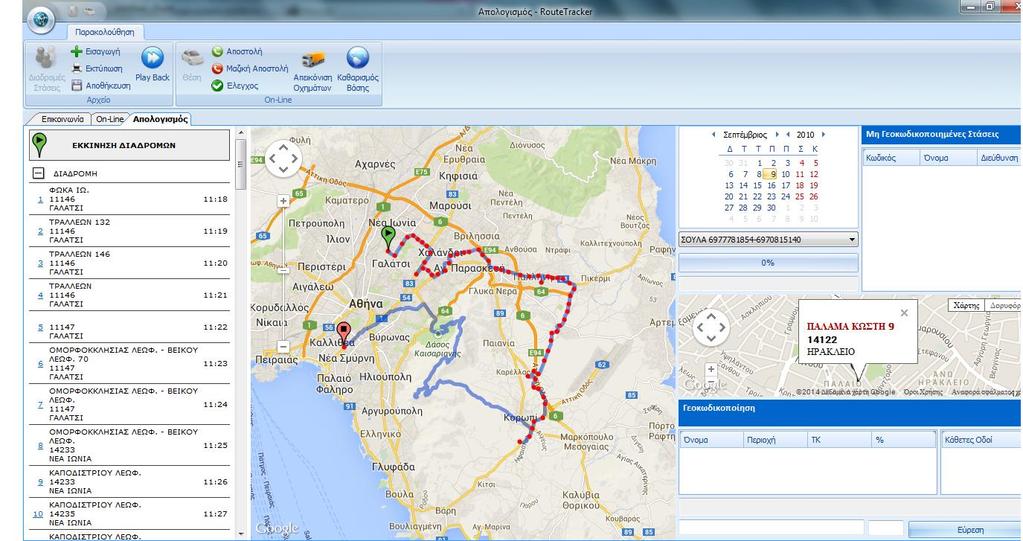Click the green start flag marker on map

[x=388, y=238]
